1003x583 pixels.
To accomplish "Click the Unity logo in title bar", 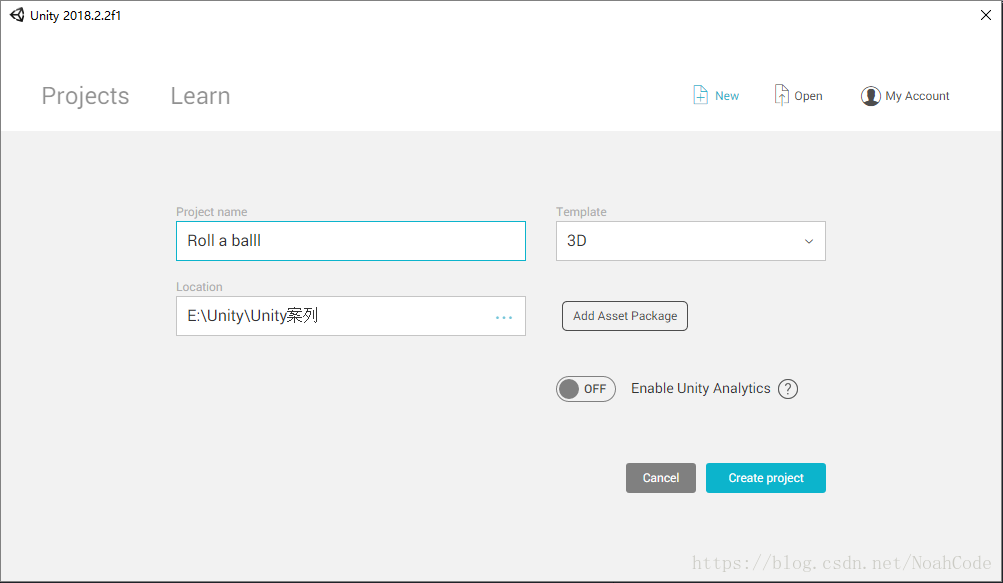I will (x=17, y=15).
